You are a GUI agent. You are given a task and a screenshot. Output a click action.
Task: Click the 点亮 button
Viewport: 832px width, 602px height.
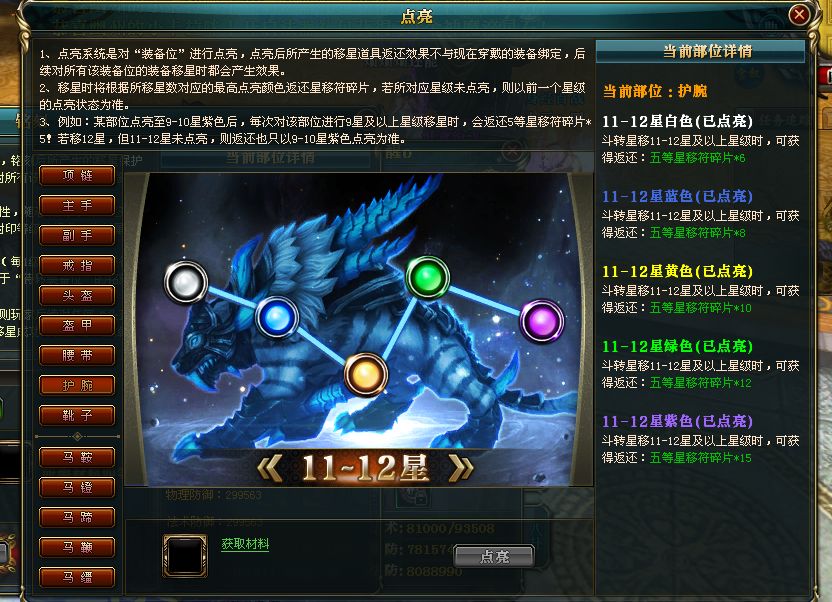point(494,556)
